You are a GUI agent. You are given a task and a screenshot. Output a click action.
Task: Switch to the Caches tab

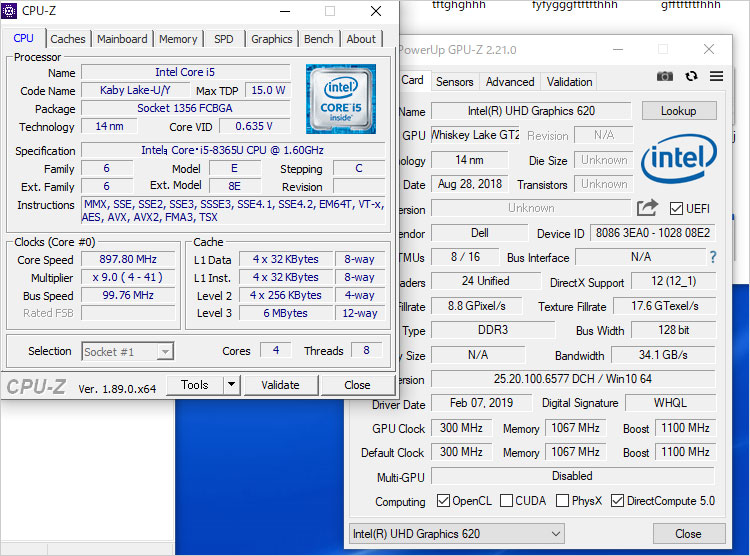coord(67,39)
